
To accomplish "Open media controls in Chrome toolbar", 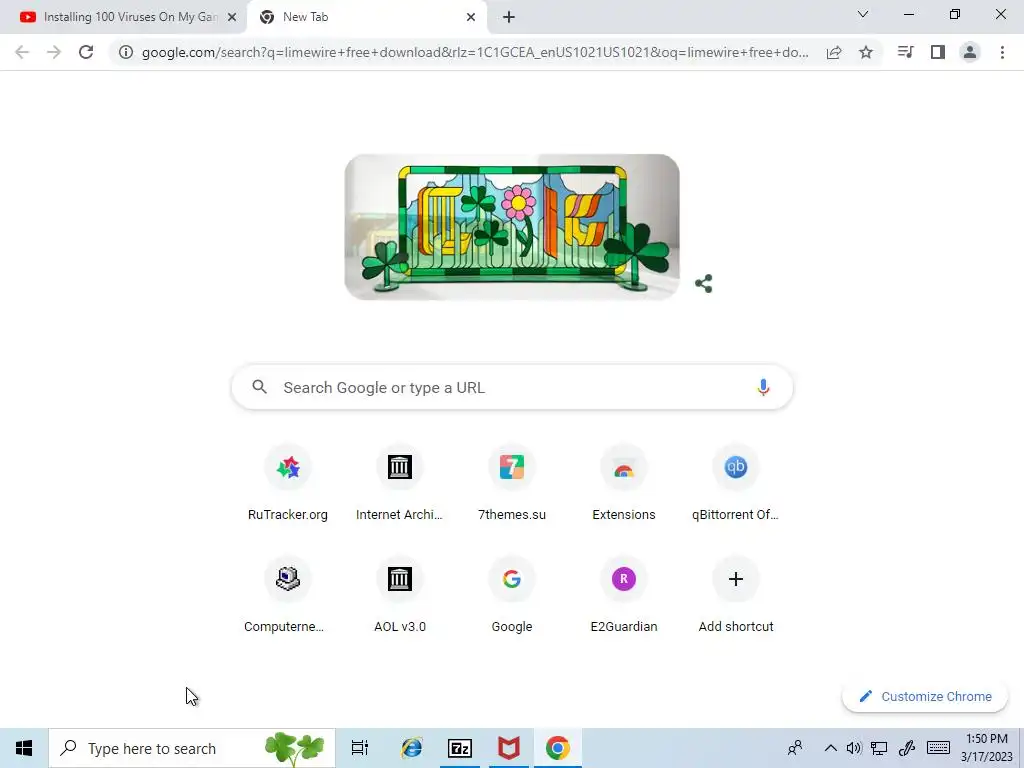I will (x=905, y=52).
